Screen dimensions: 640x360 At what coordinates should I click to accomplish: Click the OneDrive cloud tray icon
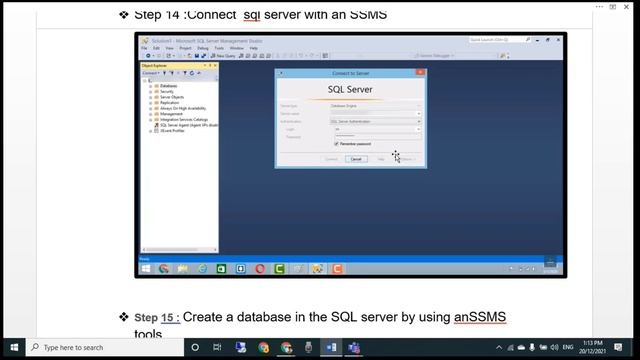pyautogui.click(x=521, y=347)
